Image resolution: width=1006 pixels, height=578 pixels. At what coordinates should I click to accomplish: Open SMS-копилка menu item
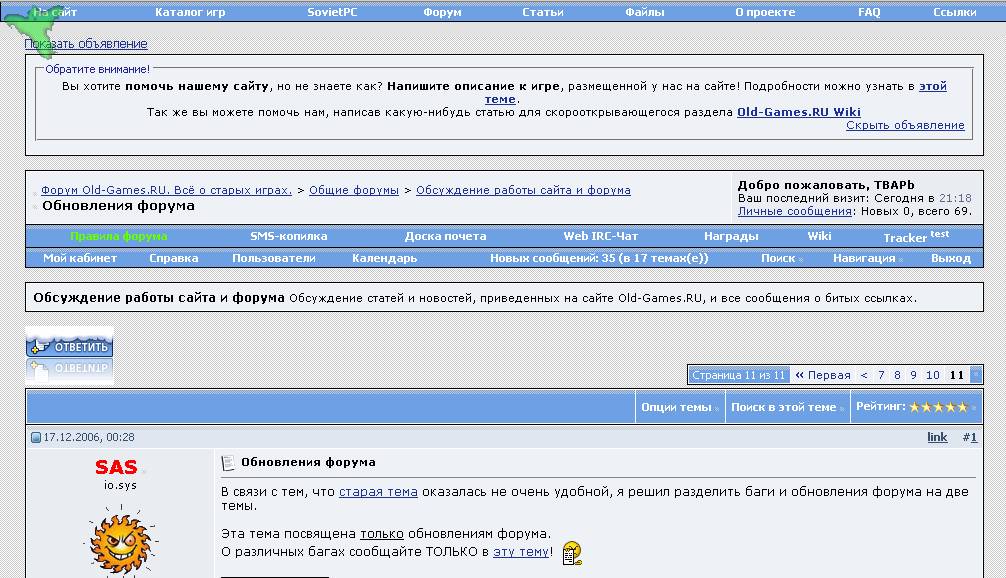(289, 236)
